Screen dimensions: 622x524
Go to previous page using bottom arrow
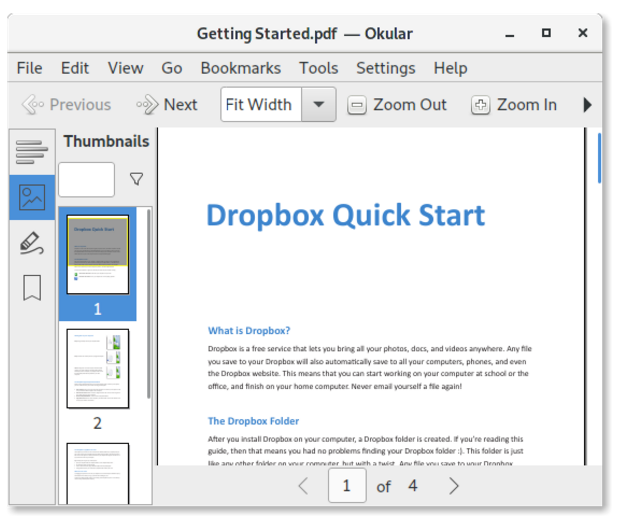303,486
